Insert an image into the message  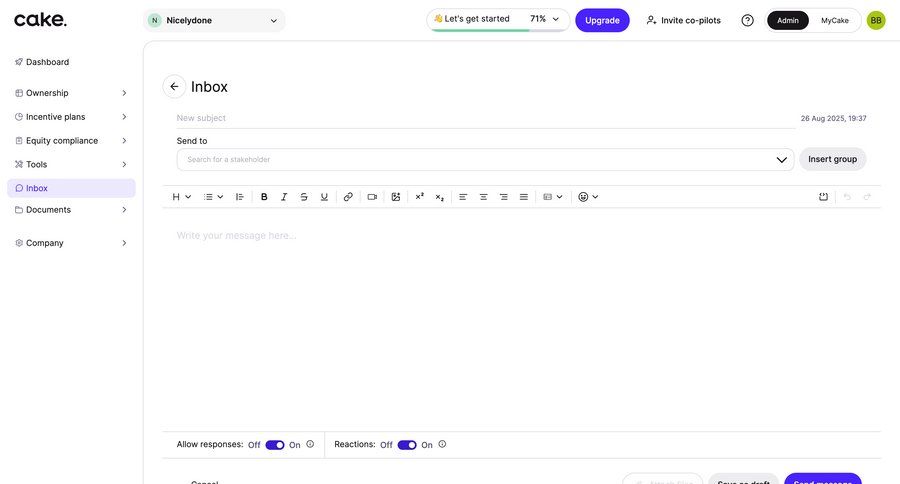pyautogui.click(x=396, y=197)
